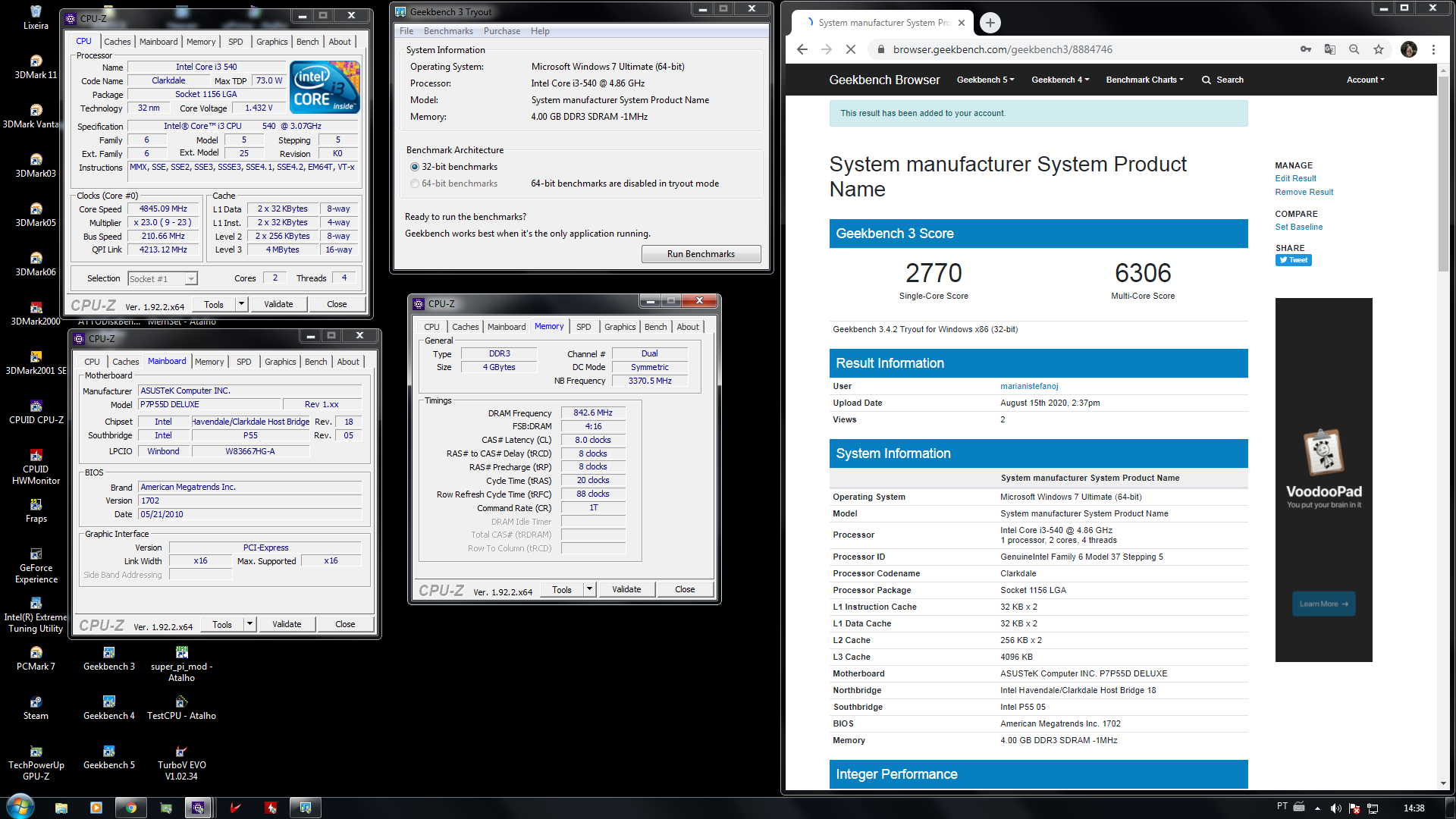Open the Geekbench 3 desktop shortcut
The height and width of the screenshot is (819, 1456).
pyautogui.click(x=108, y=658)
